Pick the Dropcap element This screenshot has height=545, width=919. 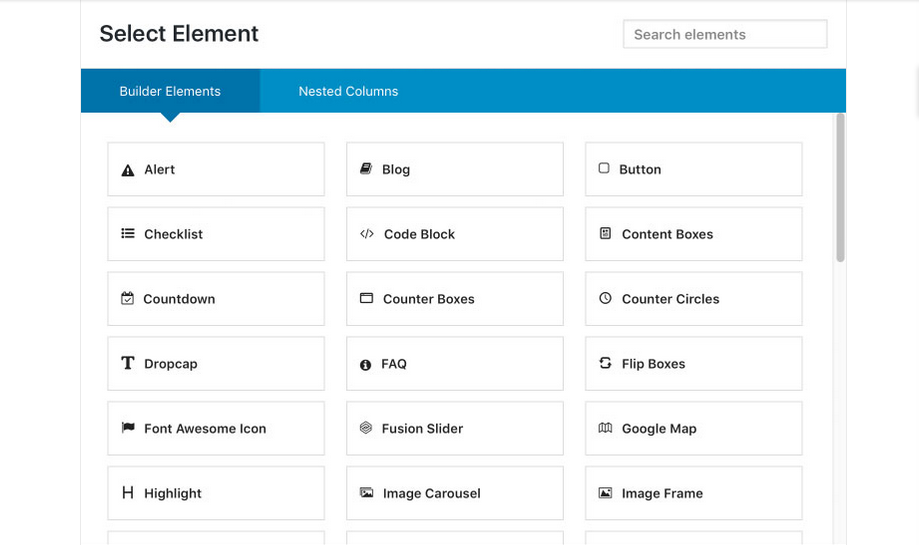216,364
